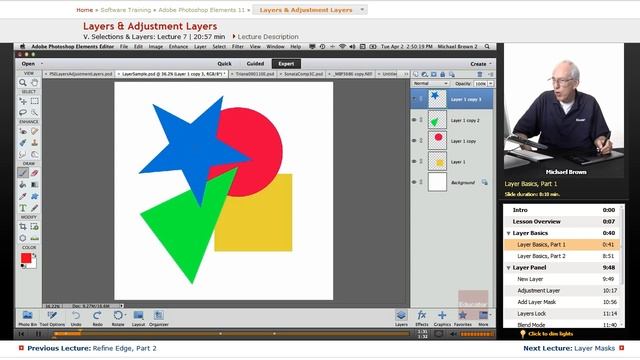The height and width of the screenshot is (360, 640).
Task: Open Previous Lecture: Refine Edge, Part 2
Action: point(91,349)
